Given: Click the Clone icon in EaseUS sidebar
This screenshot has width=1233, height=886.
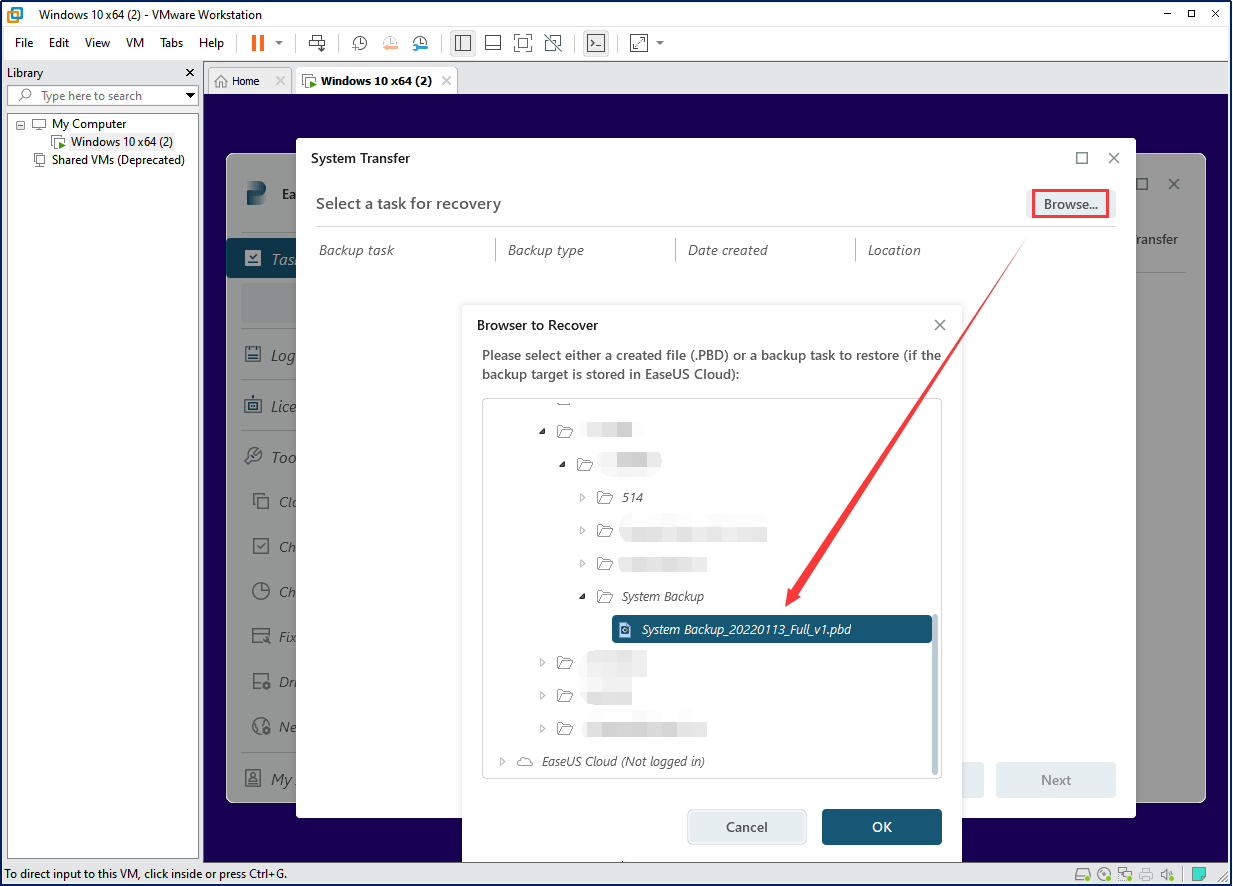Looking at the screenshot, I should tap(261, 501).
